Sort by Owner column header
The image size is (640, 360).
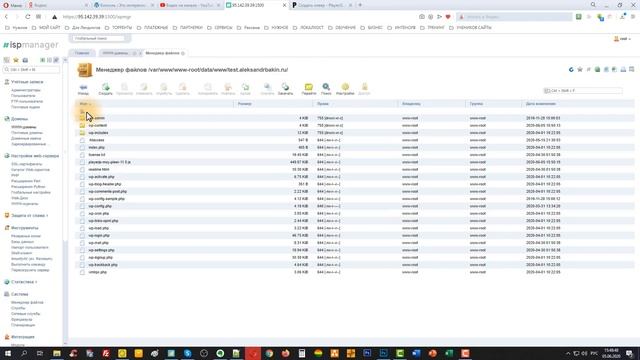pyautogui.click(x=432, y=104)
